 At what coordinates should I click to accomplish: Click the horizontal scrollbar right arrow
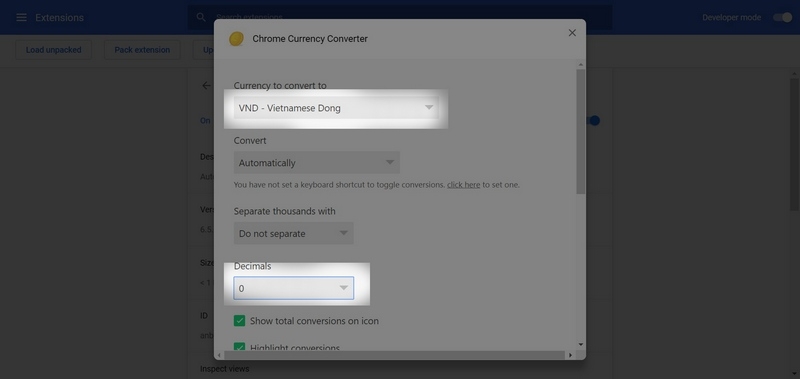570,355
